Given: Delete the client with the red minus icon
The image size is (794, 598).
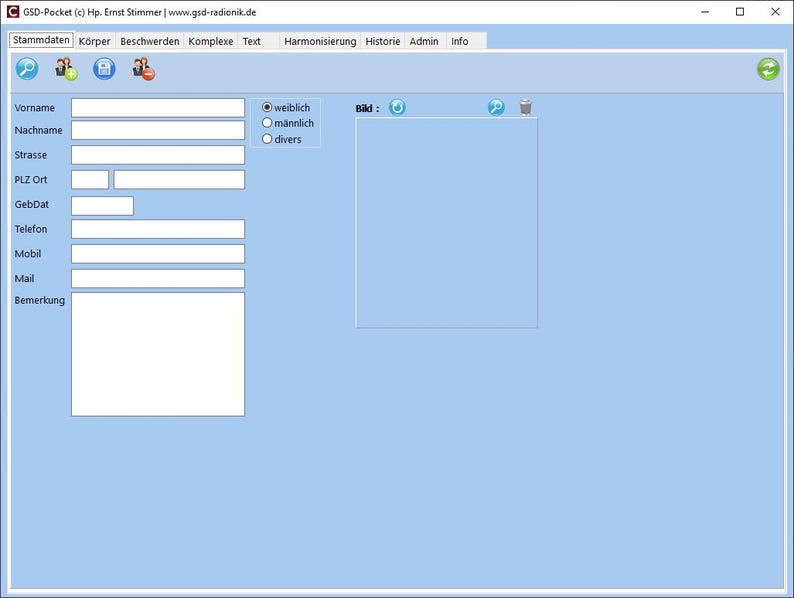Looking at the screenshot, I should [x=143, y=69].
